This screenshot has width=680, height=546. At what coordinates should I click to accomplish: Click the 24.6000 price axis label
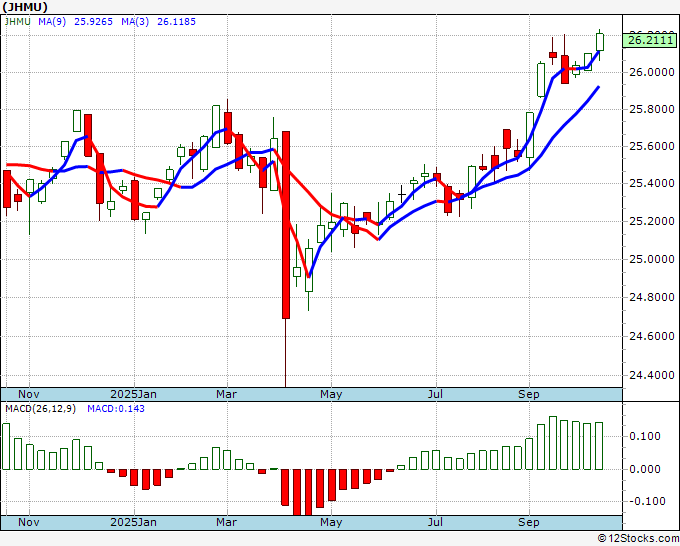tap(652, 337)
